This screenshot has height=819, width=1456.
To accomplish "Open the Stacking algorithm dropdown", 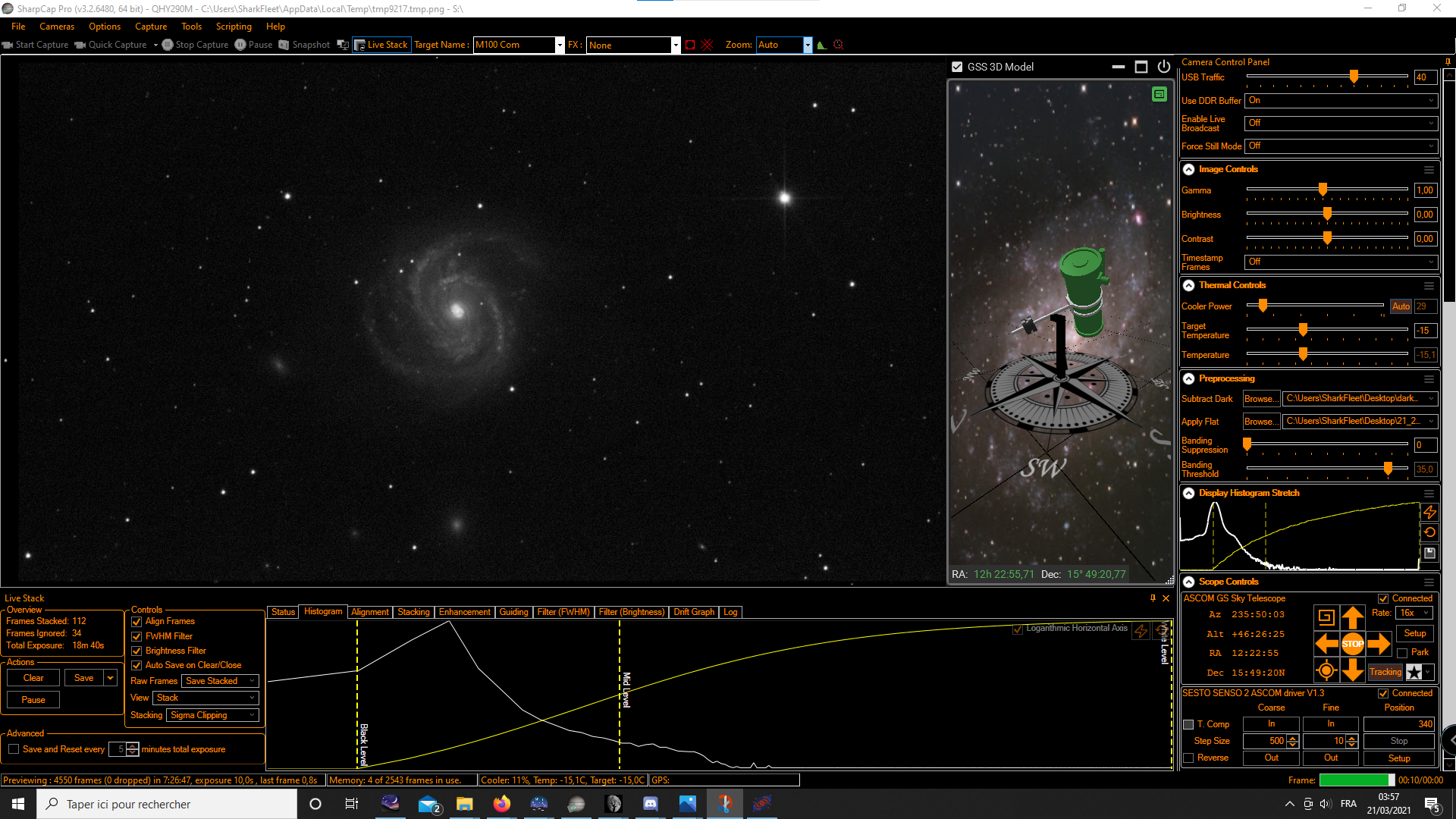I will click(x=212, y=715).
